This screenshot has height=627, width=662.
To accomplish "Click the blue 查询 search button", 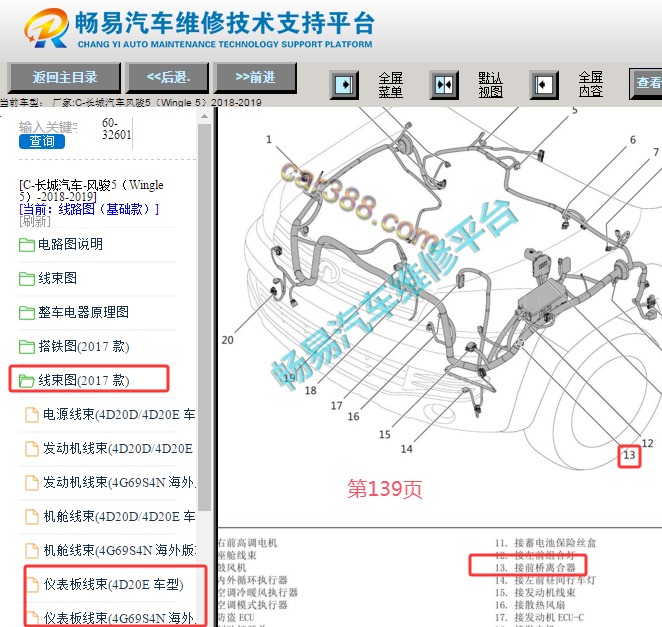I will [x=42, y=141].
